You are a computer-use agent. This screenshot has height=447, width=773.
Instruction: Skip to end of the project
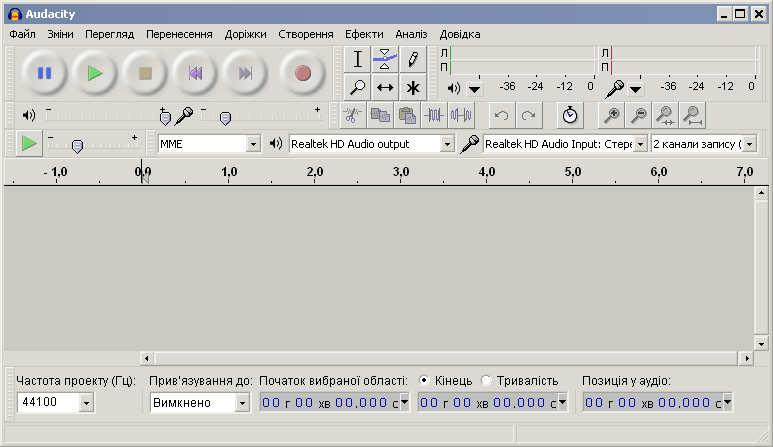[245, 73]
